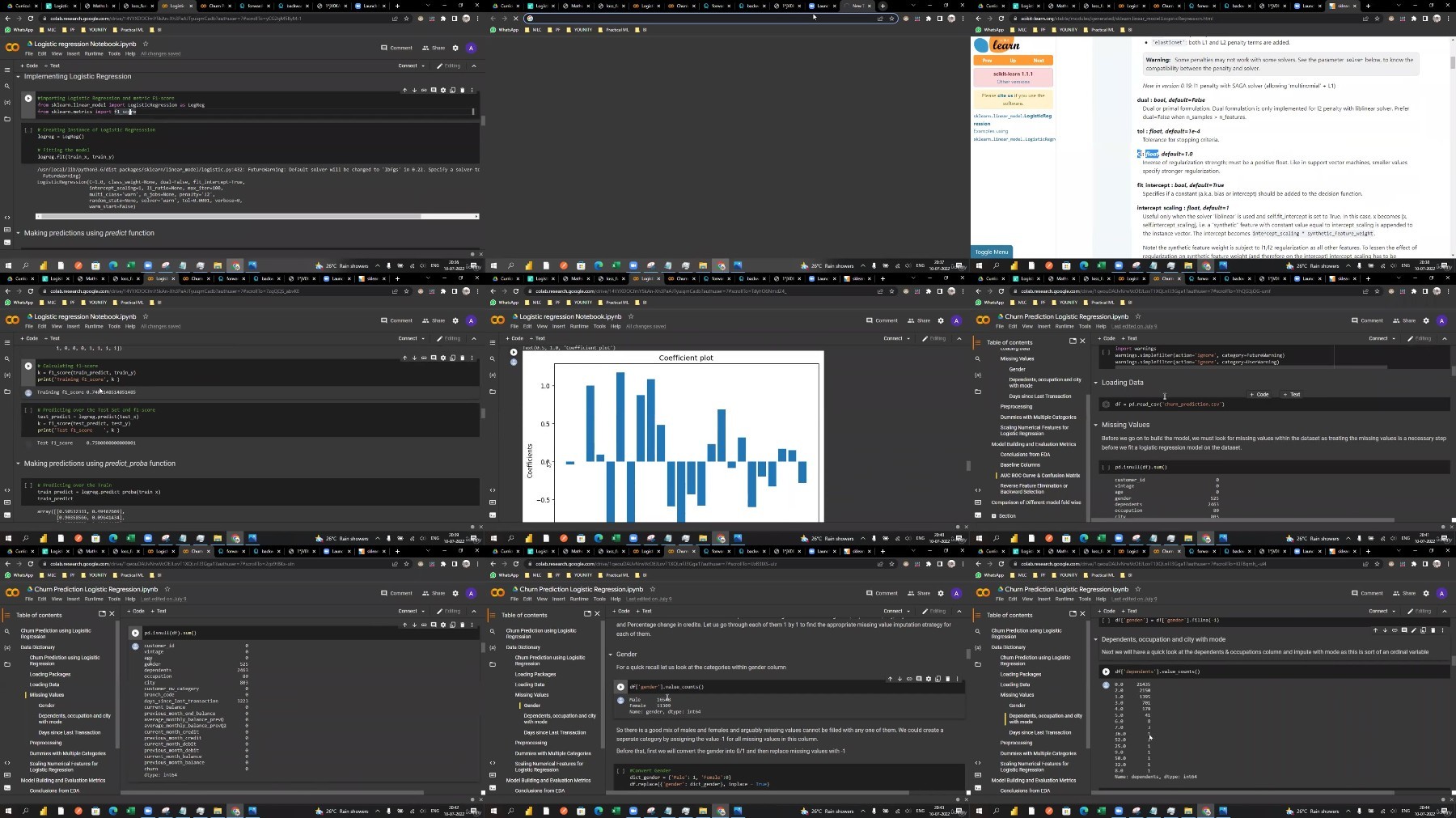Viewport: 1456px width, 818px height.
Task: Add Section in Loading Data window contents
Action: coord(1003,515)
